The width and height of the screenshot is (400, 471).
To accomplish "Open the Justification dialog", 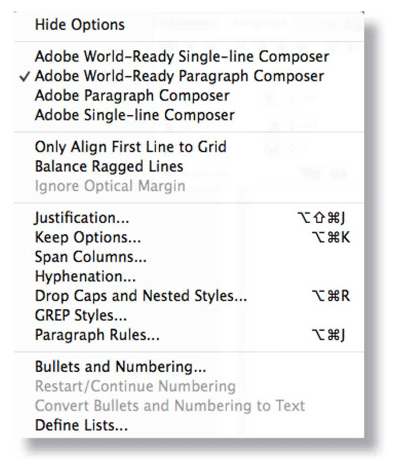I will [189, 218].
